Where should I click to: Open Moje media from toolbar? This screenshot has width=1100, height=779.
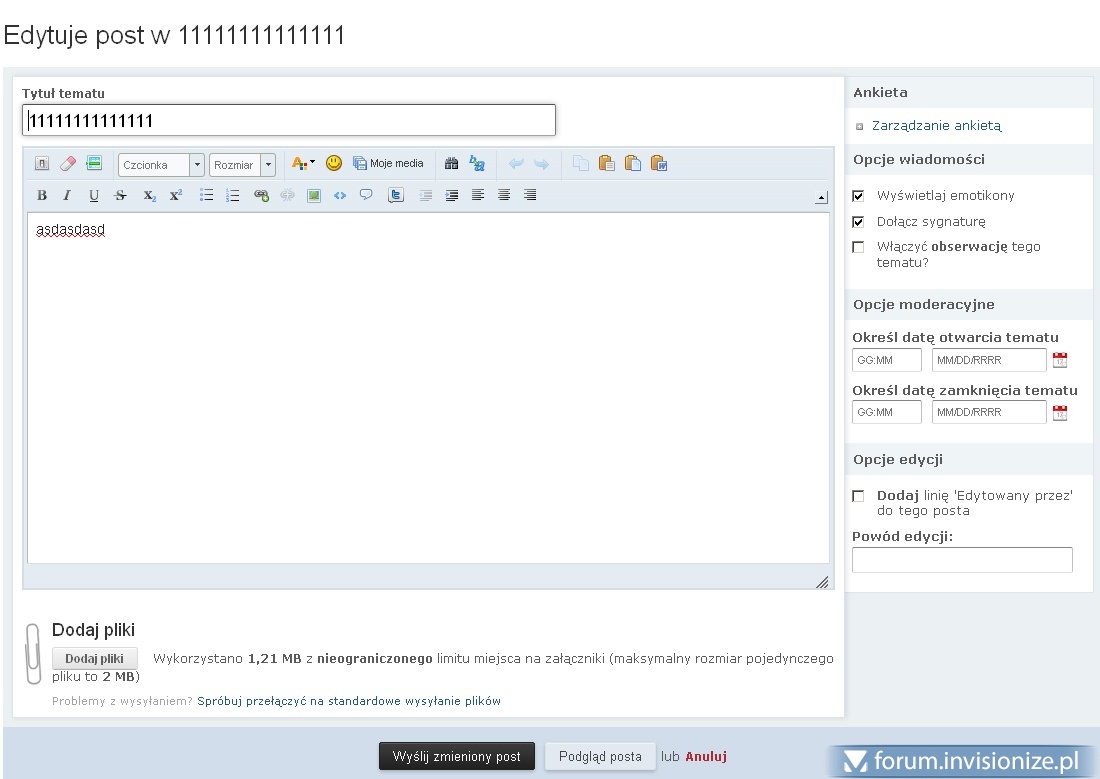[x=388, y=163]
